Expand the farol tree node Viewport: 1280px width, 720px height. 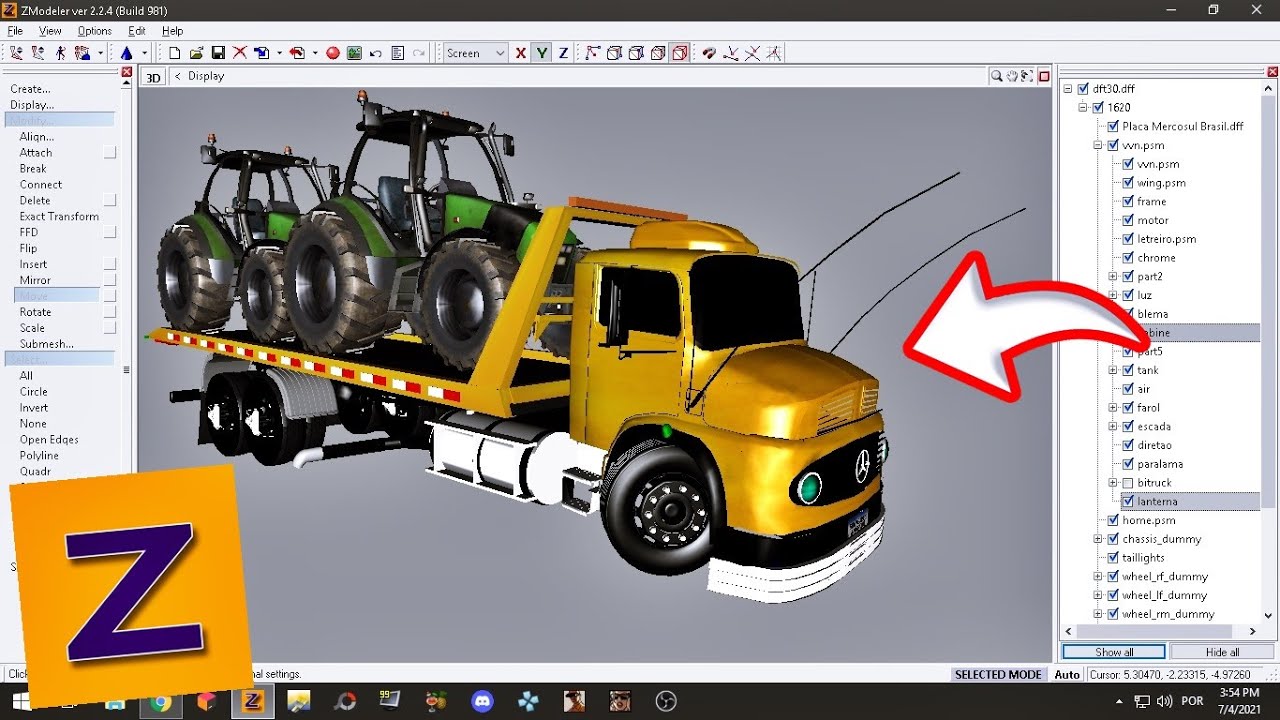click(1113, 408)
